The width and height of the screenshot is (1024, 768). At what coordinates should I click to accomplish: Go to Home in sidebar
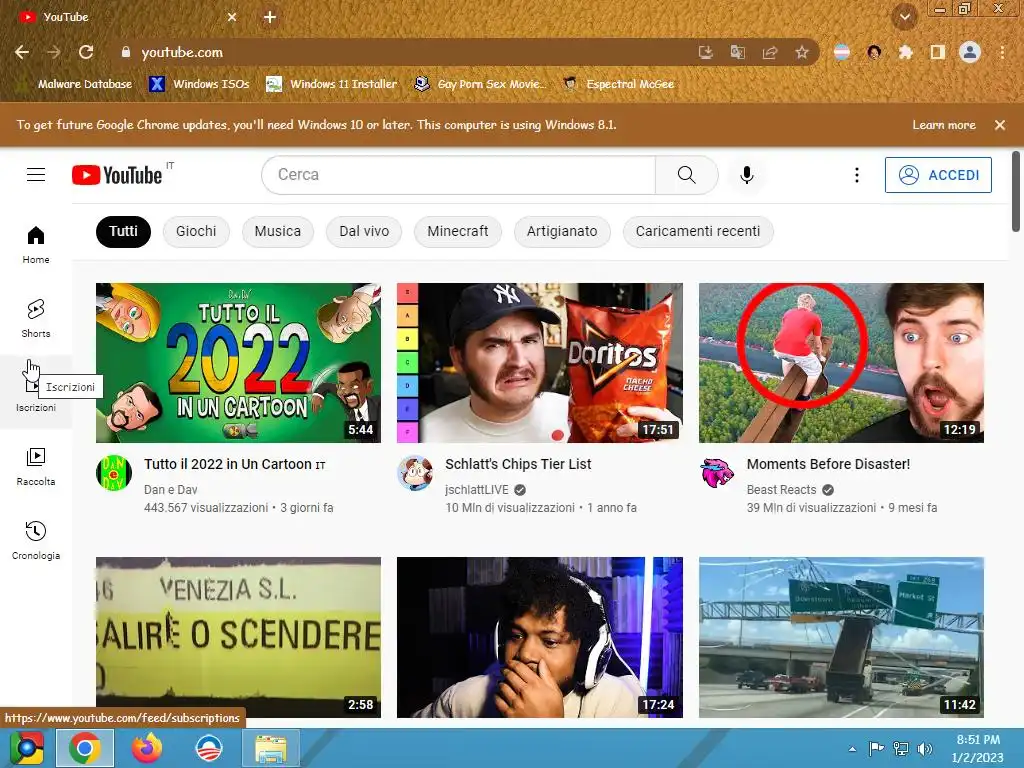36,244
